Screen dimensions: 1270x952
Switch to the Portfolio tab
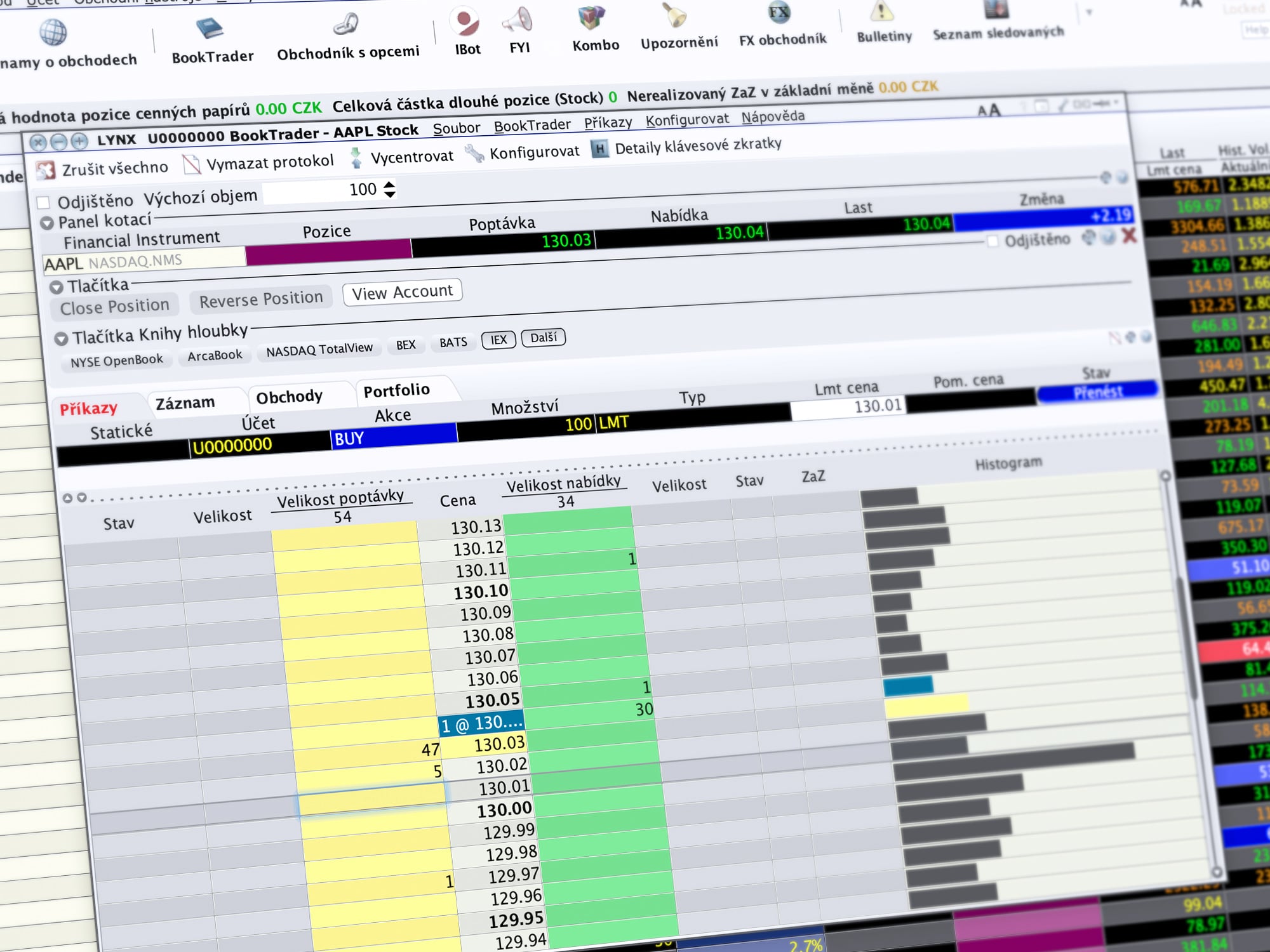coord(397,390)
